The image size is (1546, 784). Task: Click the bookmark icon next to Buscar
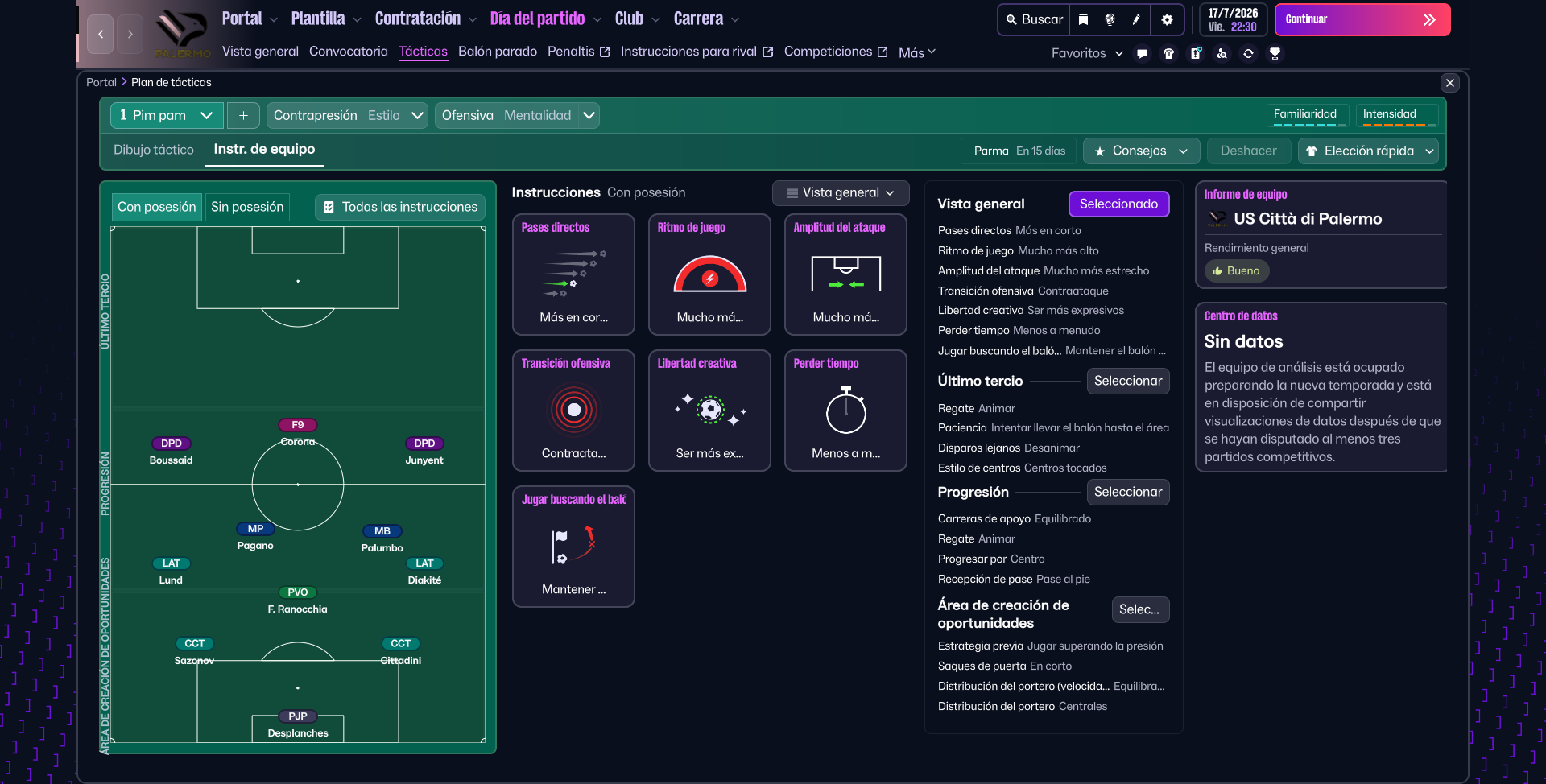click(1084, 20)
